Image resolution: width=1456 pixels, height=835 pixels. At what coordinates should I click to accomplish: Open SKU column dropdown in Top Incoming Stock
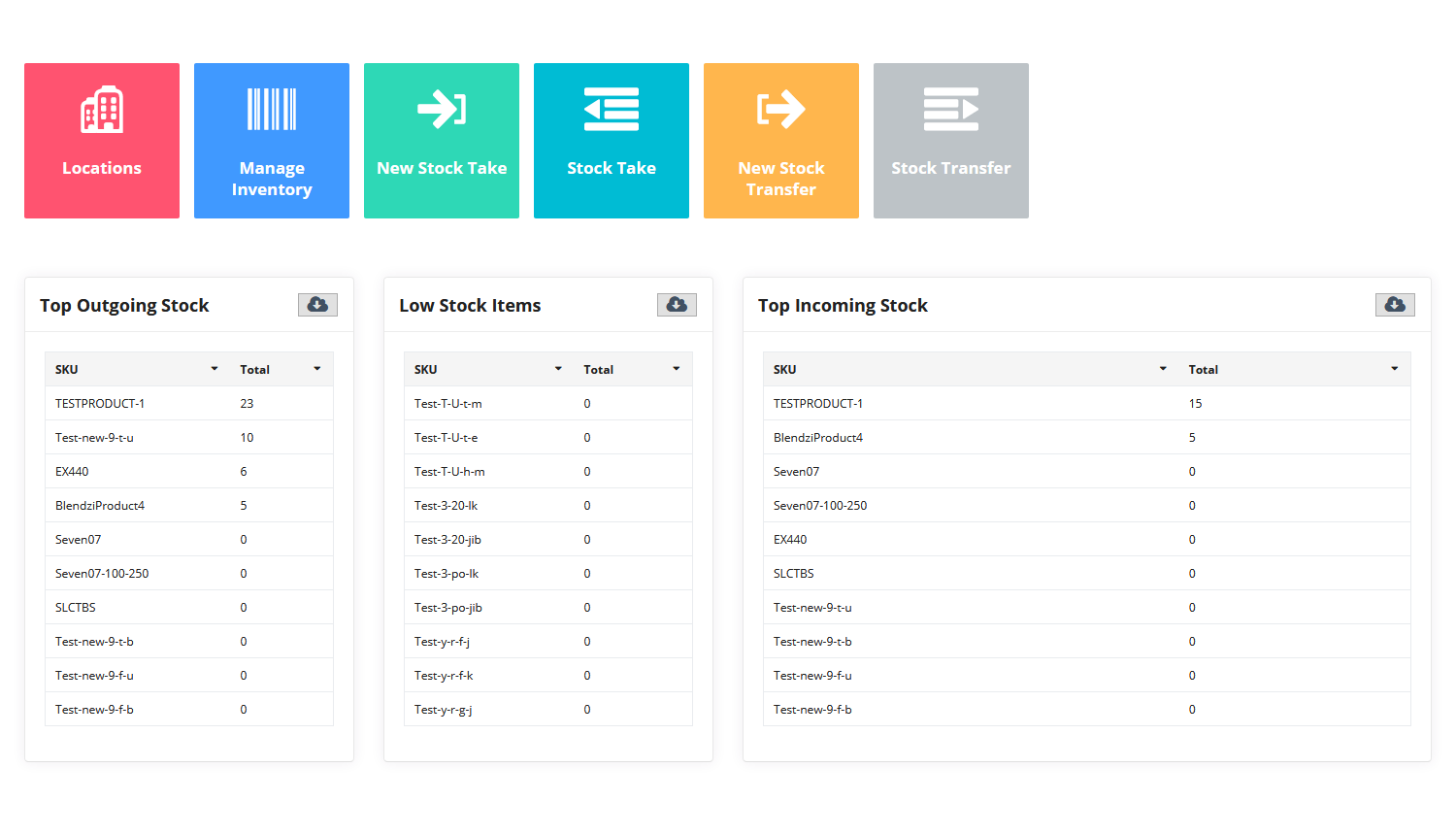pyautogui.click(x=1163, y=369)
